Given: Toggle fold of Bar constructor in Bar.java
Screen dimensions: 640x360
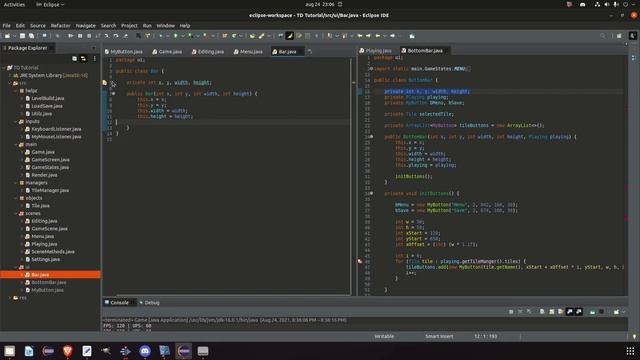Looking at the screenshot, I should [x=113, y=93].
